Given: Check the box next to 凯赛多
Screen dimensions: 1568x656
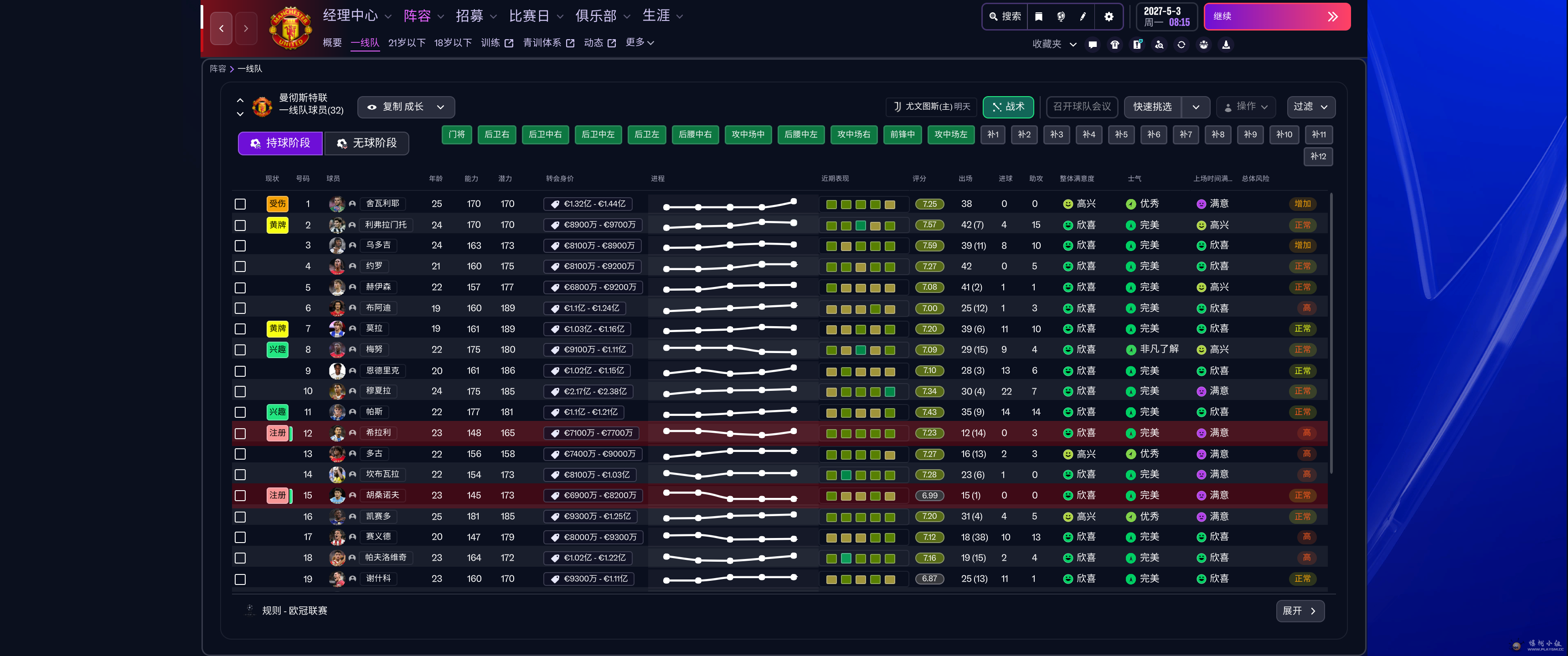Looking at the screenshot, I should [x=240, y=517].
